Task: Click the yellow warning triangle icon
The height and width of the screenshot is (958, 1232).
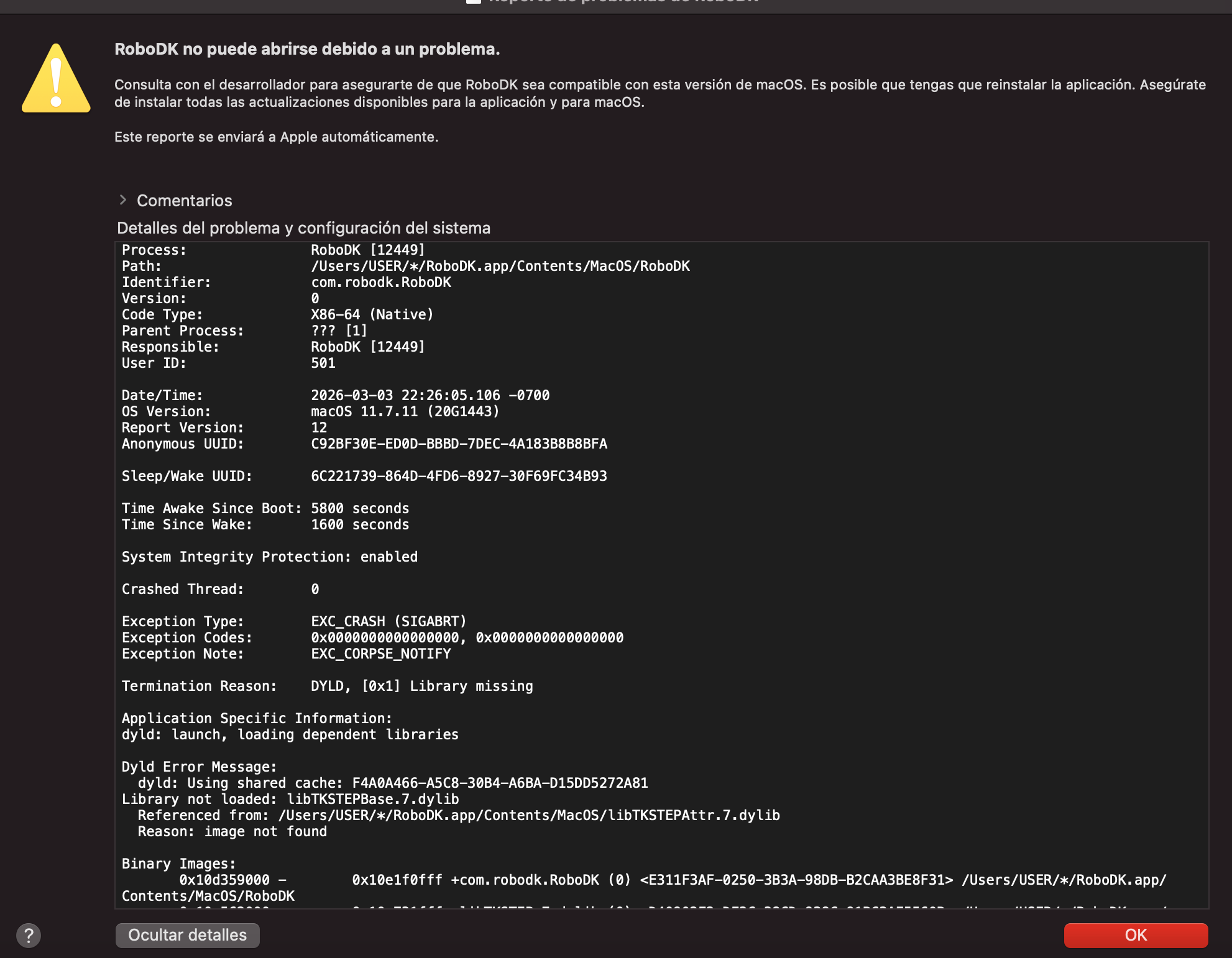Action: (x=56, y=79)
